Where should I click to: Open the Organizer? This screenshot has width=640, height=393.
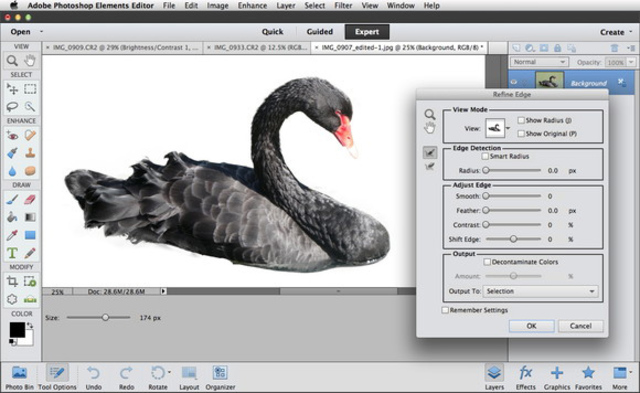220,378
